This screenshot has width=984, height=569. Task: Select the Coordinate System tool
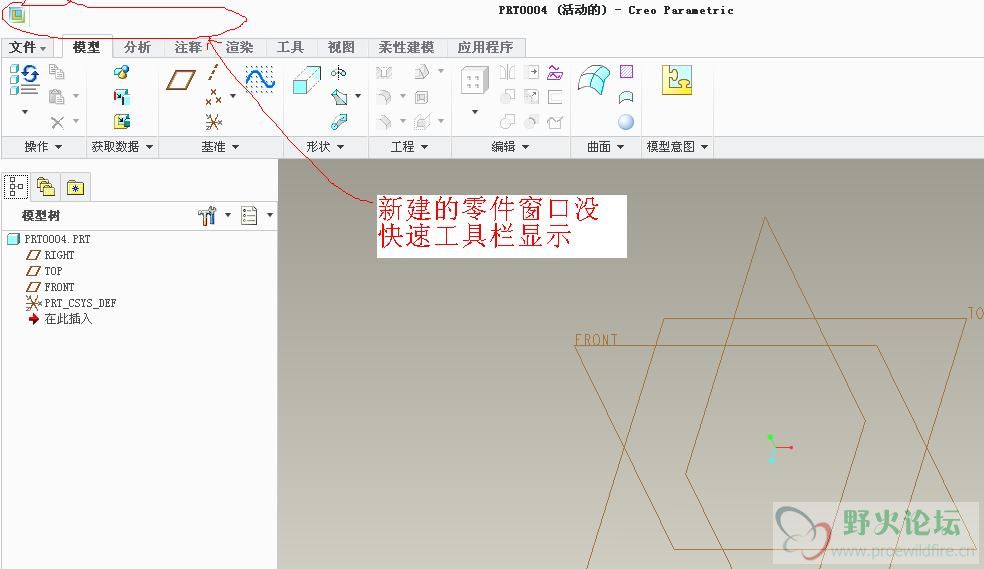[213, 122]
